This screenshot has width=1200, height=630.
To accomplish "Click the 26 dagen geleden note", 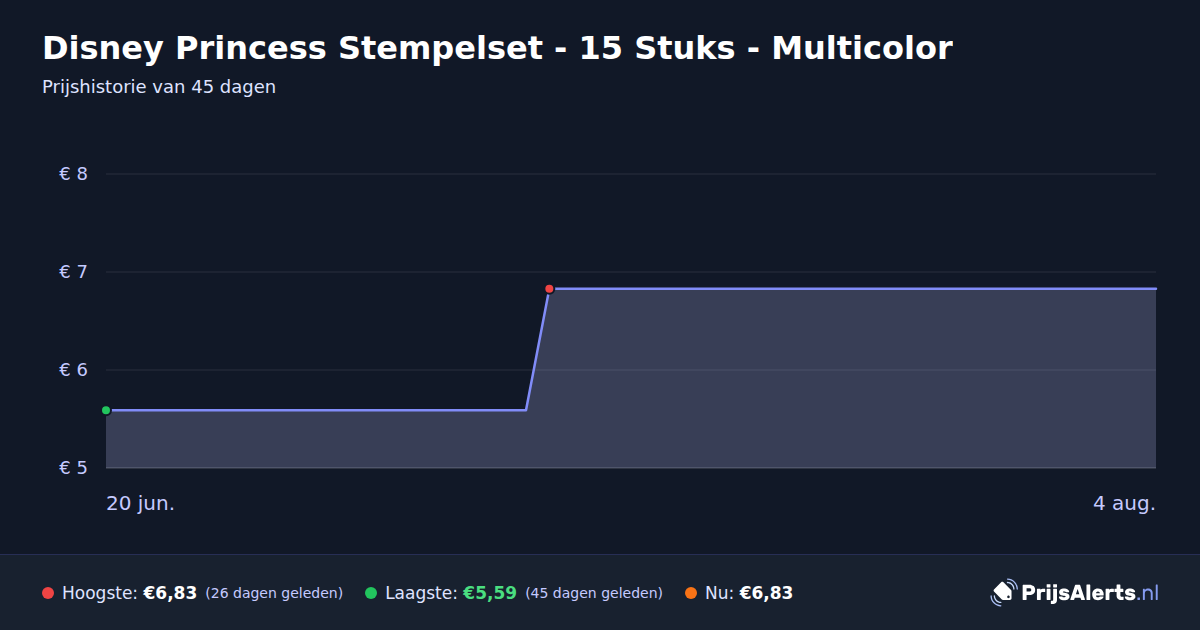I will coord(274,593).
